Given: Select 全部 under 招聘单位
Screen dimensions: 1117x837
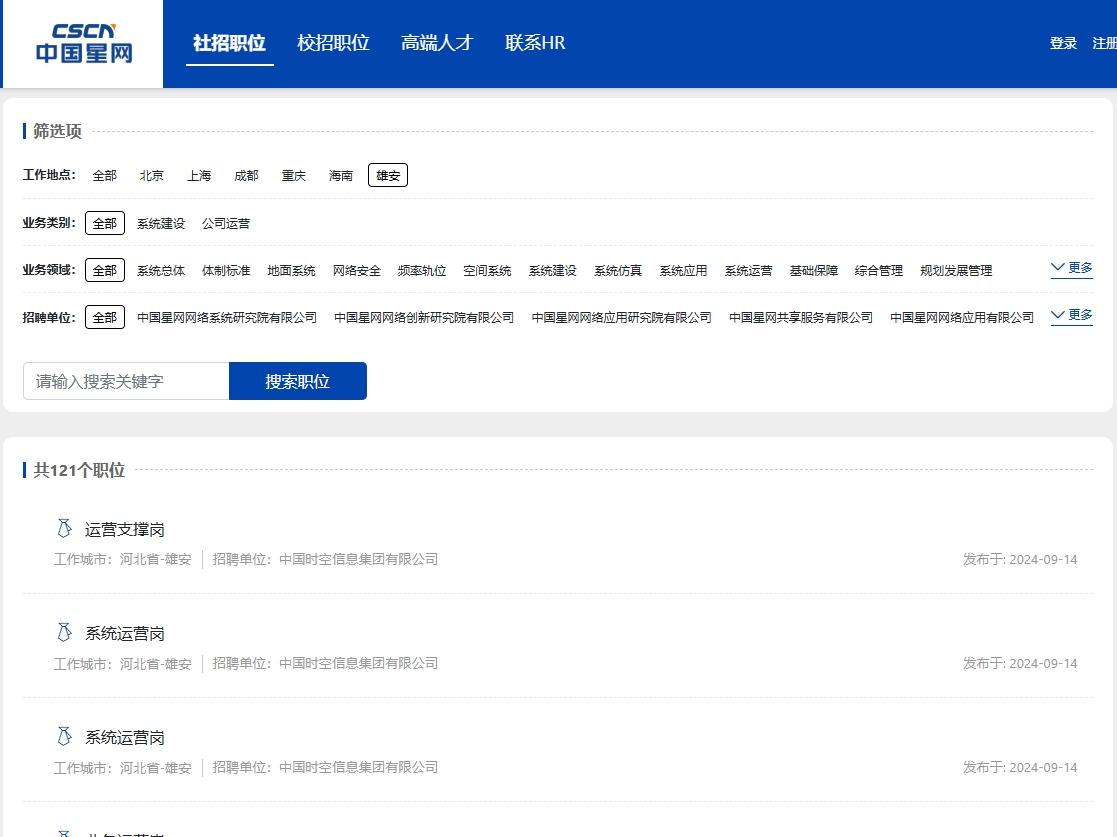Looking at the screenshot, I should (105, 317).
